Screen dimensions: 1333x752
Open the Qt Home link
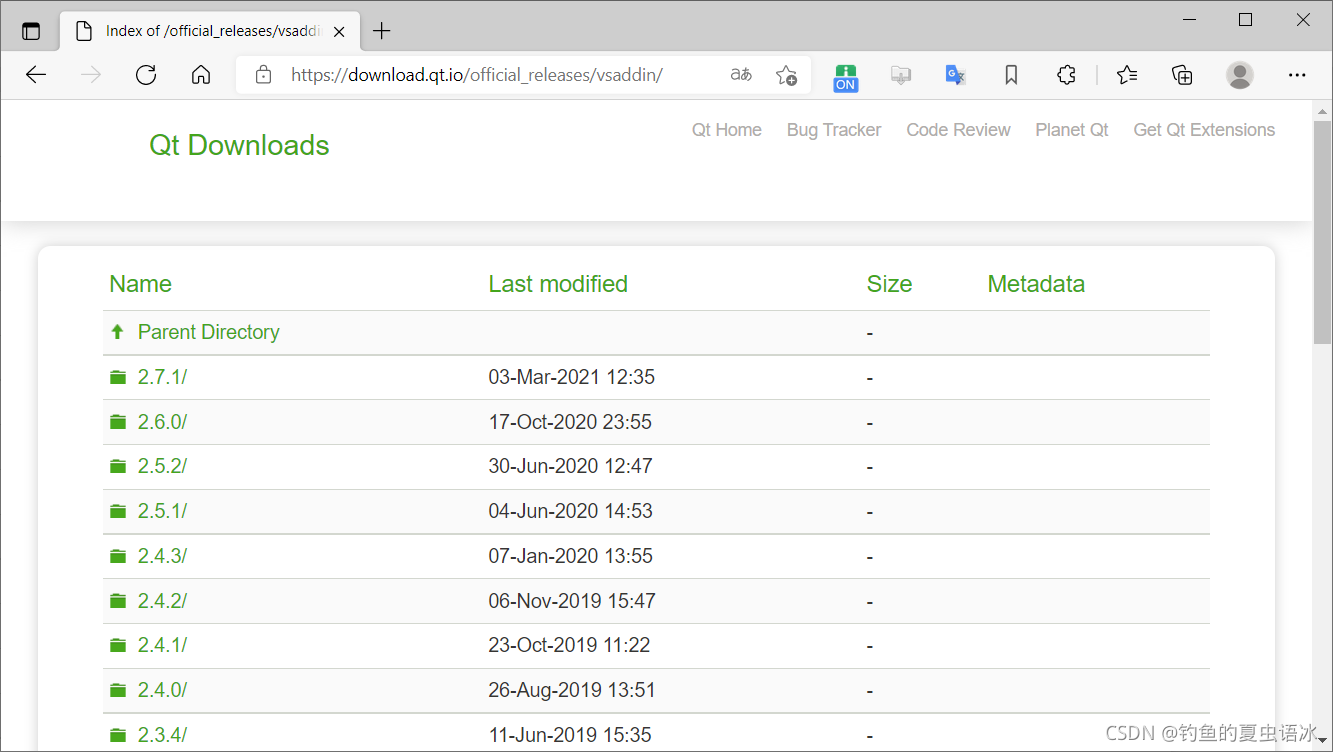(x=727, y=130)
